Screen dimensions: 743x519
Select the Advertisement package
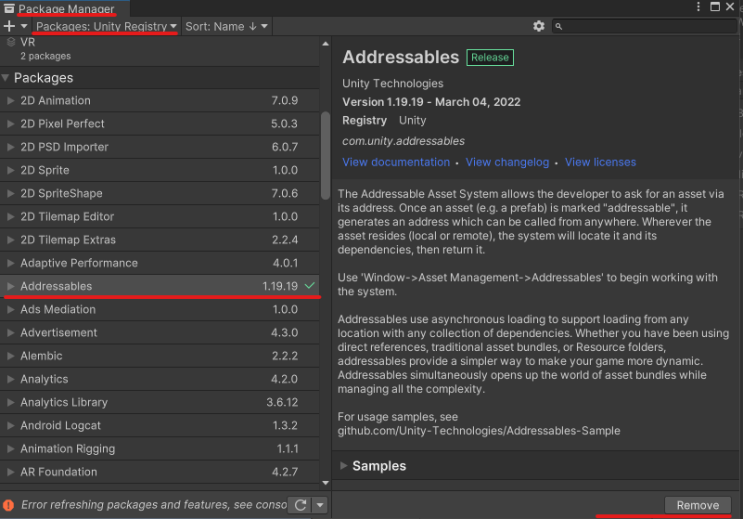pyautogui.click(x=160, y=333)
